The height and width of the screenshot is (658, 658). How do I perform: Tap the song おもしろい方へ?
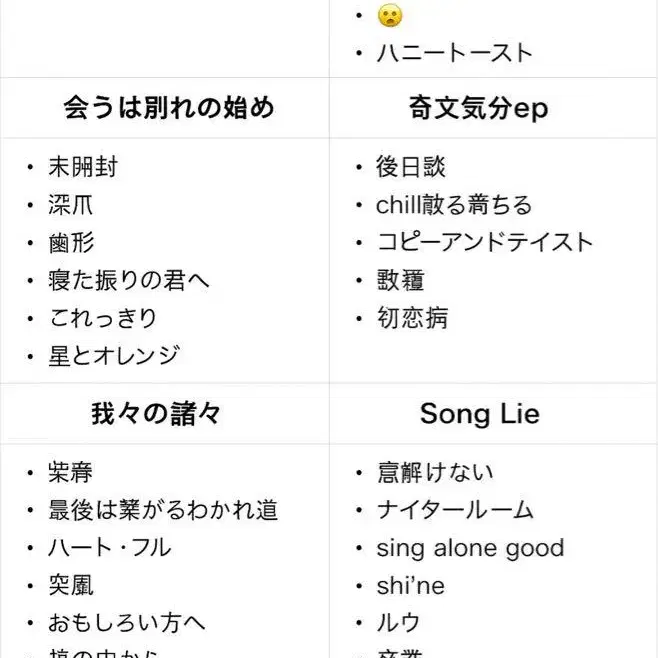127,622
